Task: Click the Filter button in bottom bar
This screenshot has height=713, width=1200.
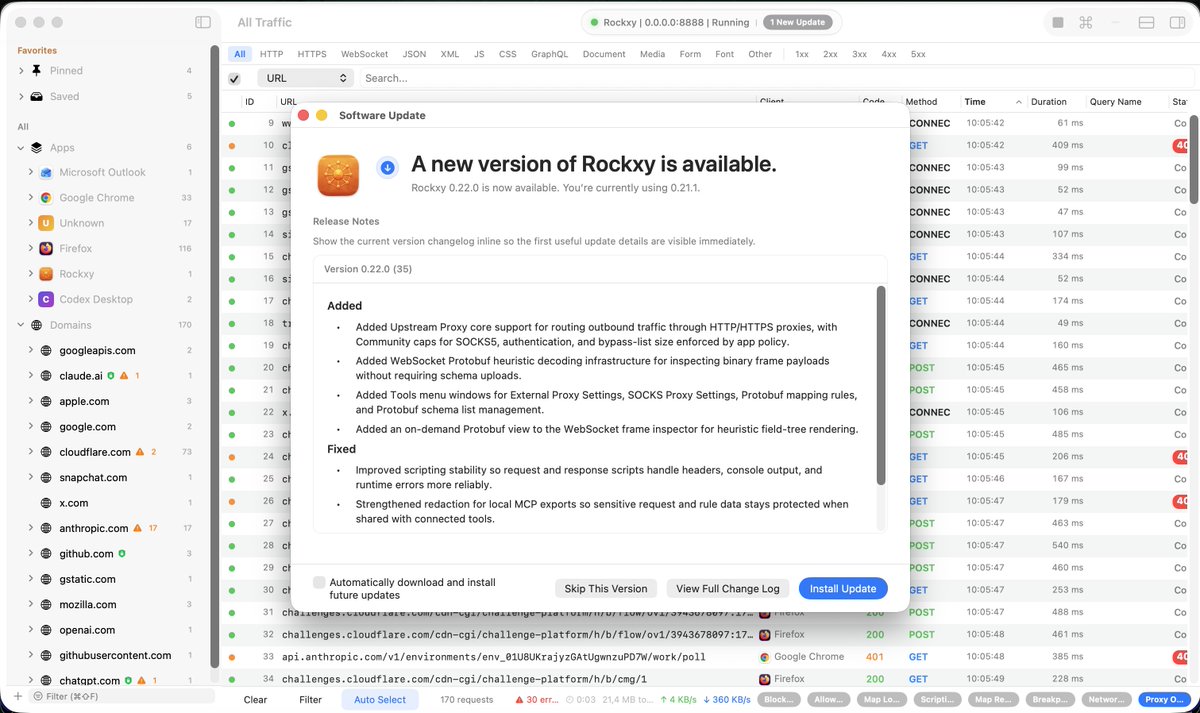Action: [311, 700]
